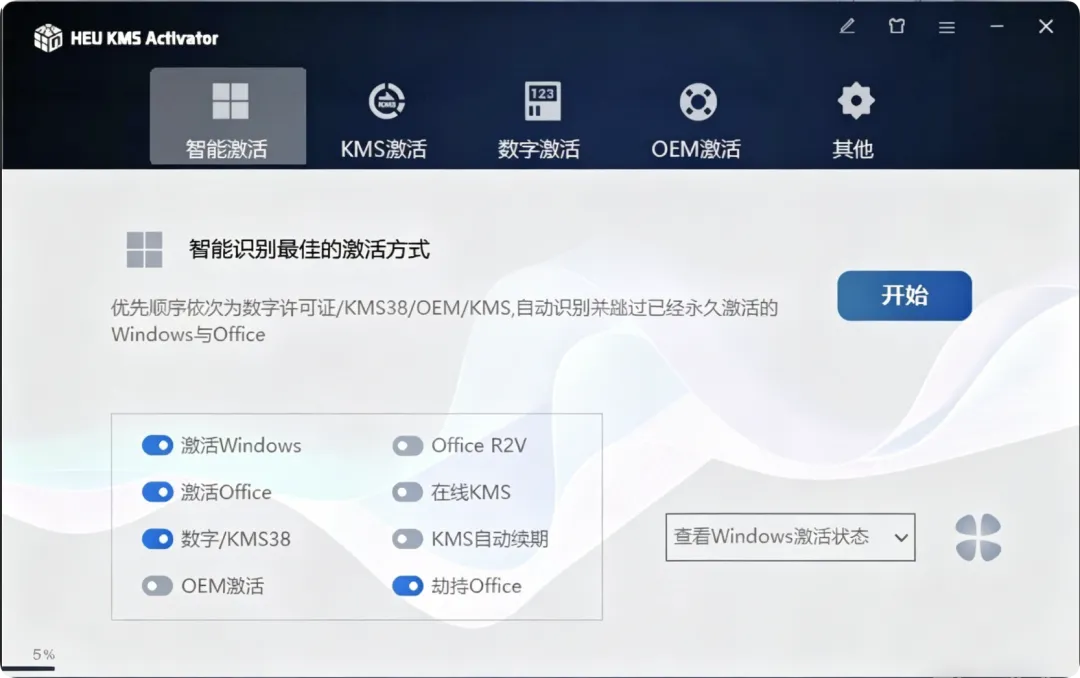This screenshot has width=1080, height=678.
Task: Open the shirt skin theme icon
Action: (x=897, y=27)
